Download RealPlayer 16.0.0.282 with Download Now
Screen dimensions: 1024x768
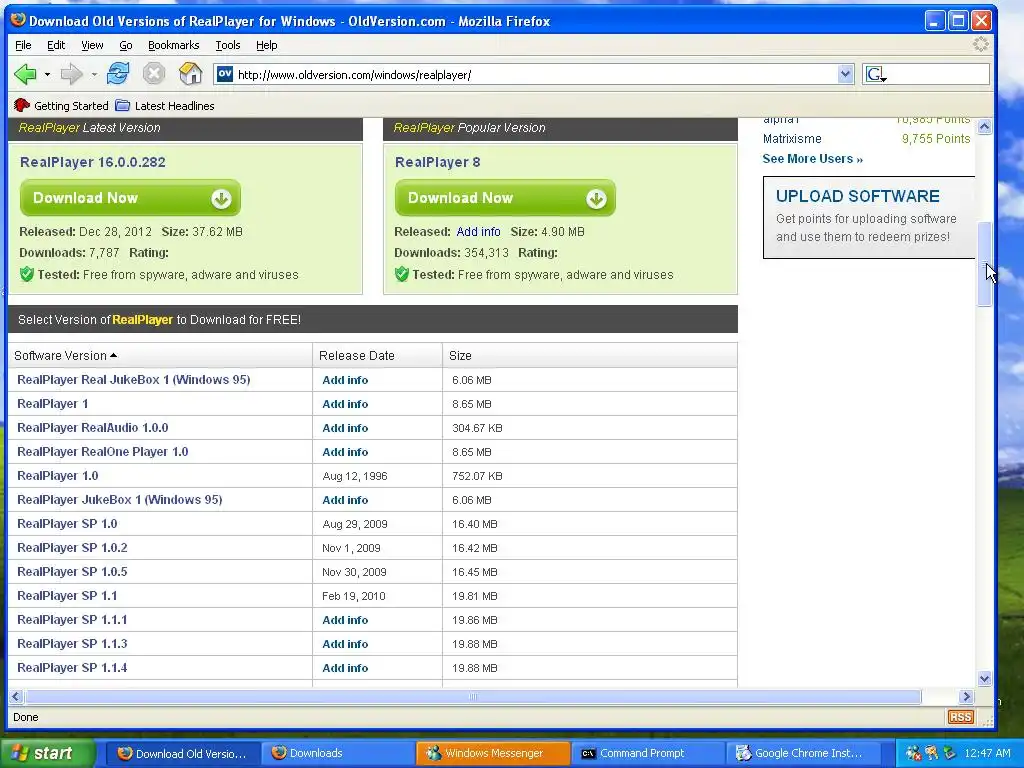point(130,198)
